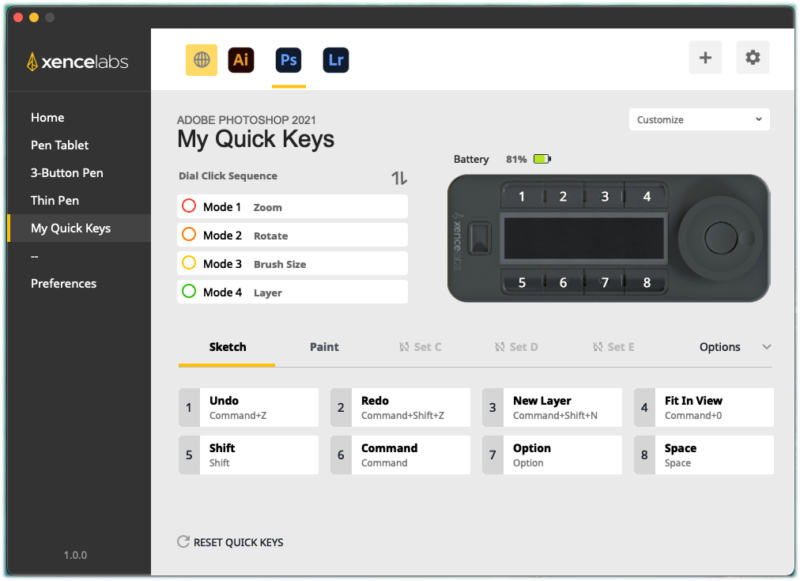
Task: Expand the Options menu chevron
Action: [767, 347]
